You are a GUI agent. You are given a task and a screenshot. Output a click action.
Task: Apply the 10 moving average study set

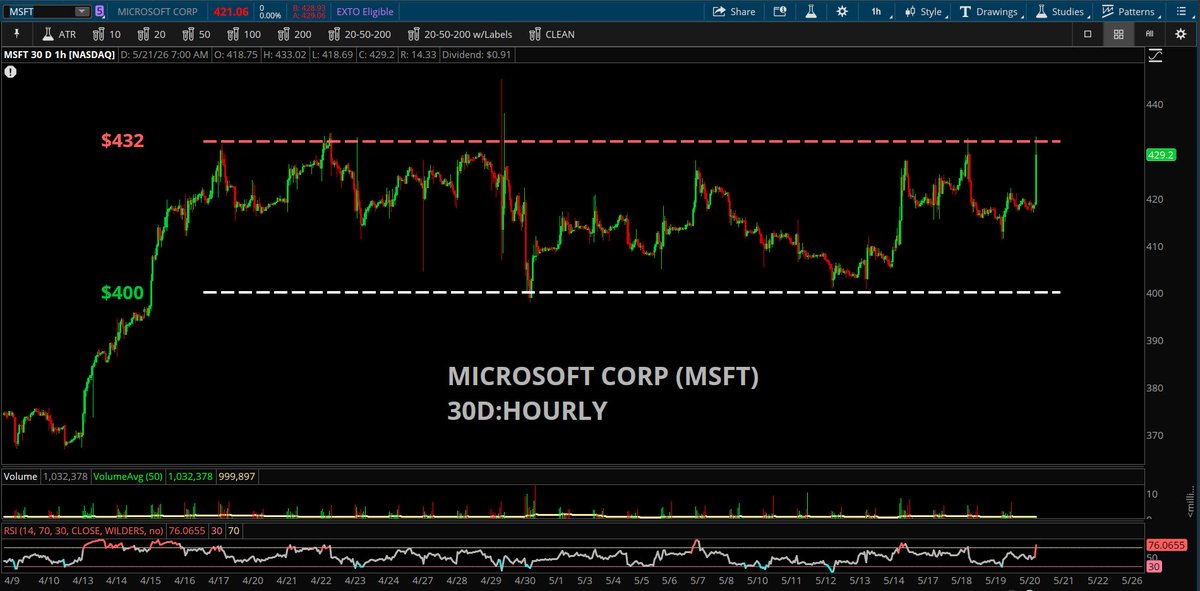[x=105, y=34]
